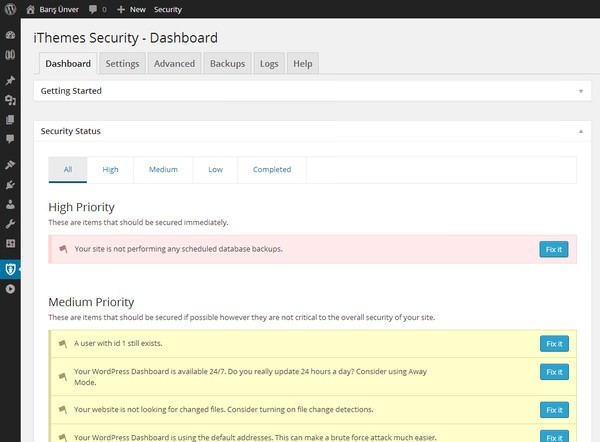This screenshot has height=442, width=600.
Task: Click the Medium Priority heading
Action: [91, 302]
